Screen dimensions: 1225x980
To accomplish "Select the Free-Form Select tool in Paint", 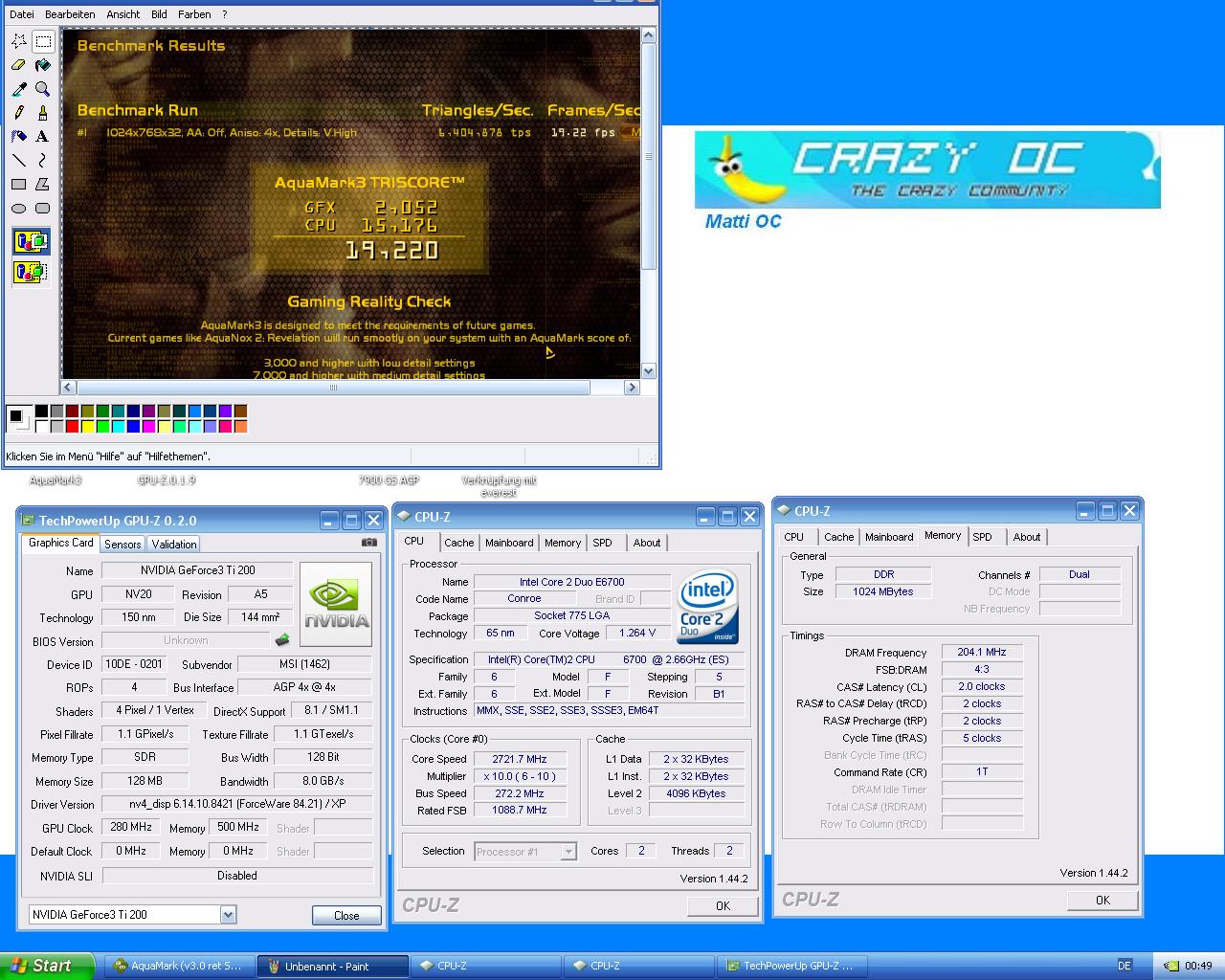I will click(19, 41).
